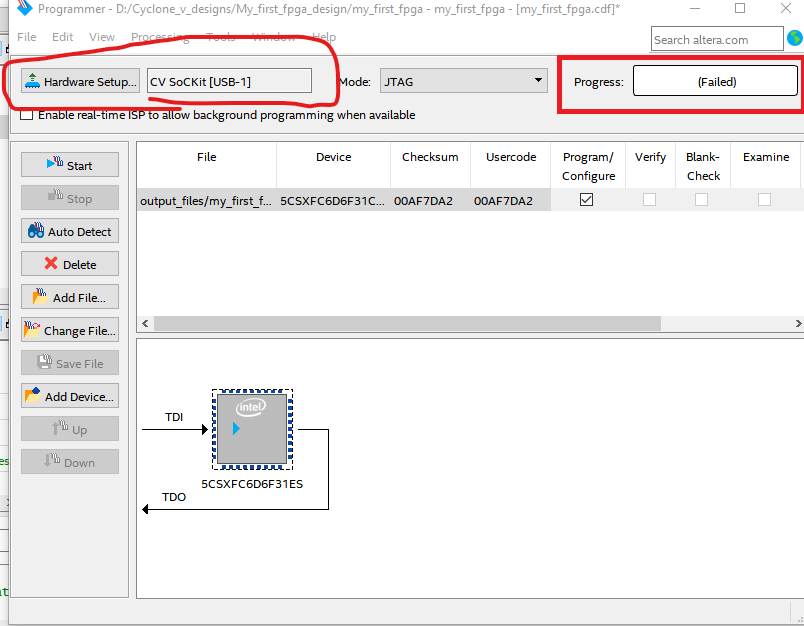The image size is (804, 626).
Task: Close the Programmer window
Action: pos(786,9)
